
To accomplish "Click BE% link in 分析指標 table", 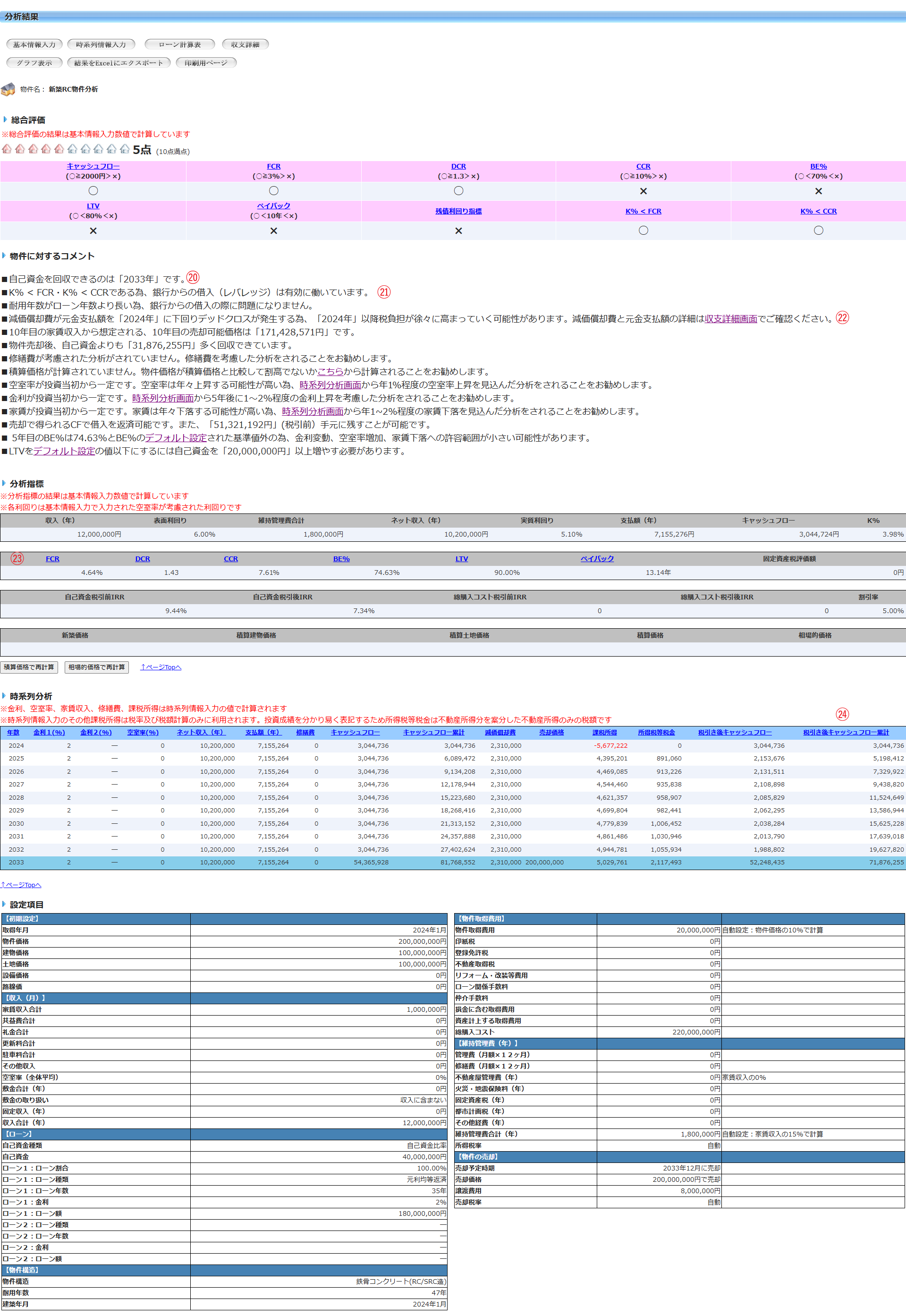I will (341, 559).
